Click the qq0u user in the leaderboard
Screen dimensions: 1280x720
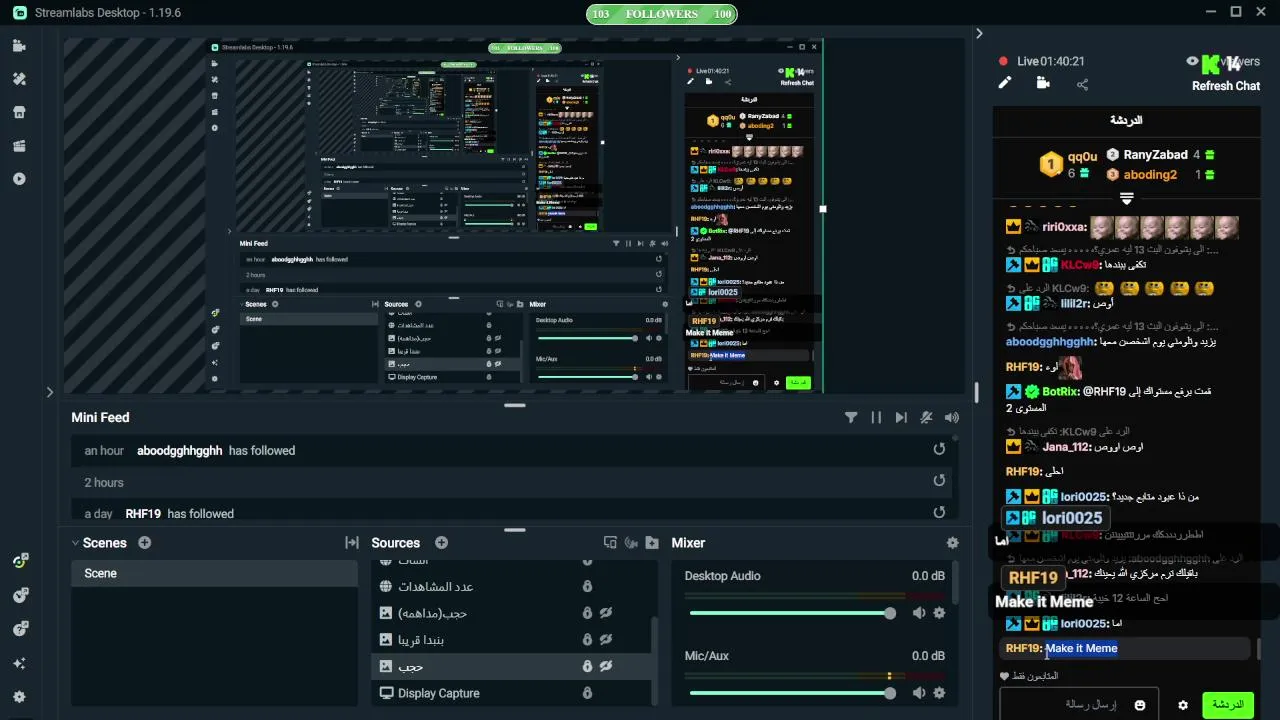pyautogui.click(x=1082, y=156)
